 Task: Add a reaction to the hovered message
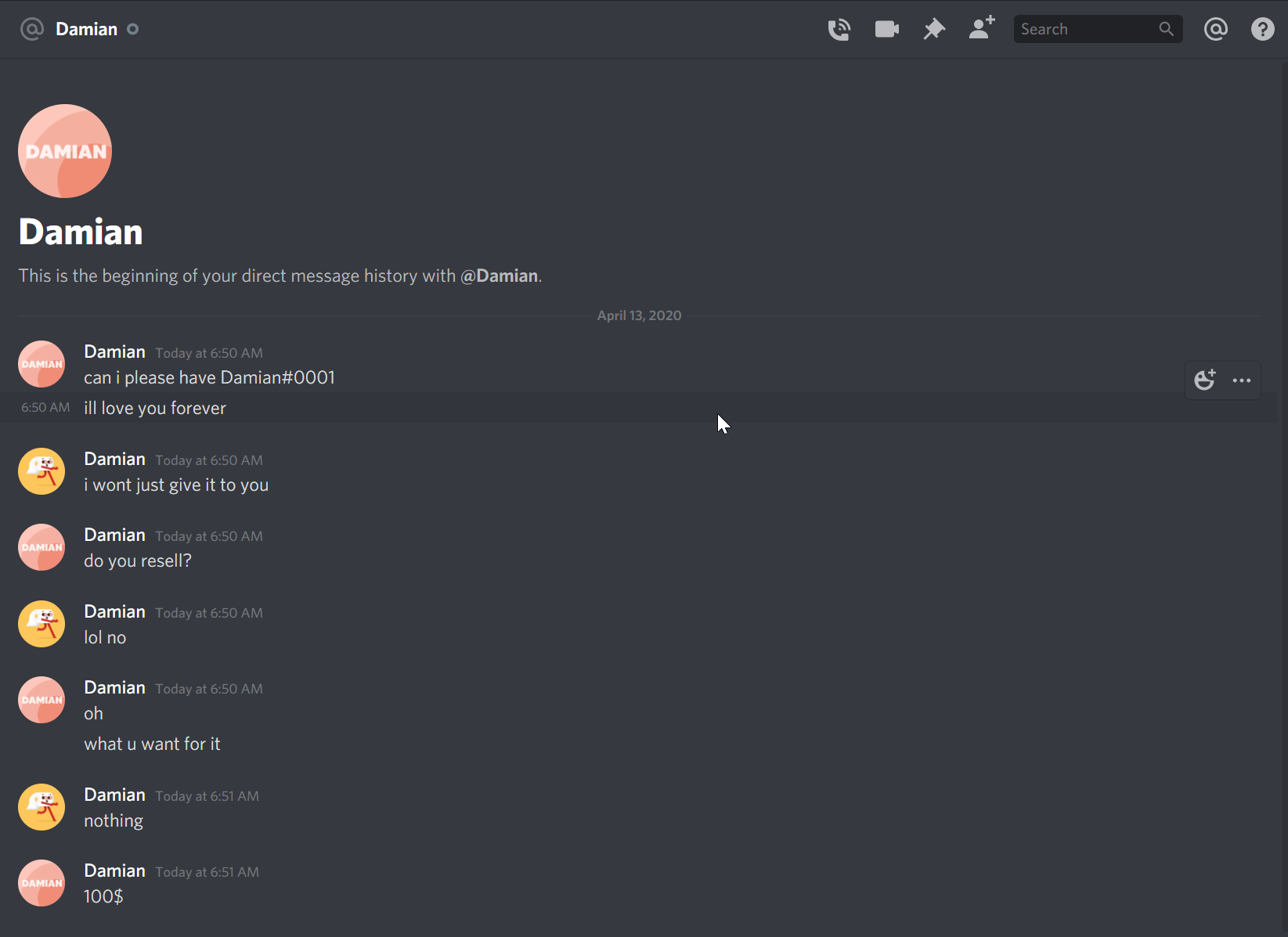click(x=1205, y=380)
